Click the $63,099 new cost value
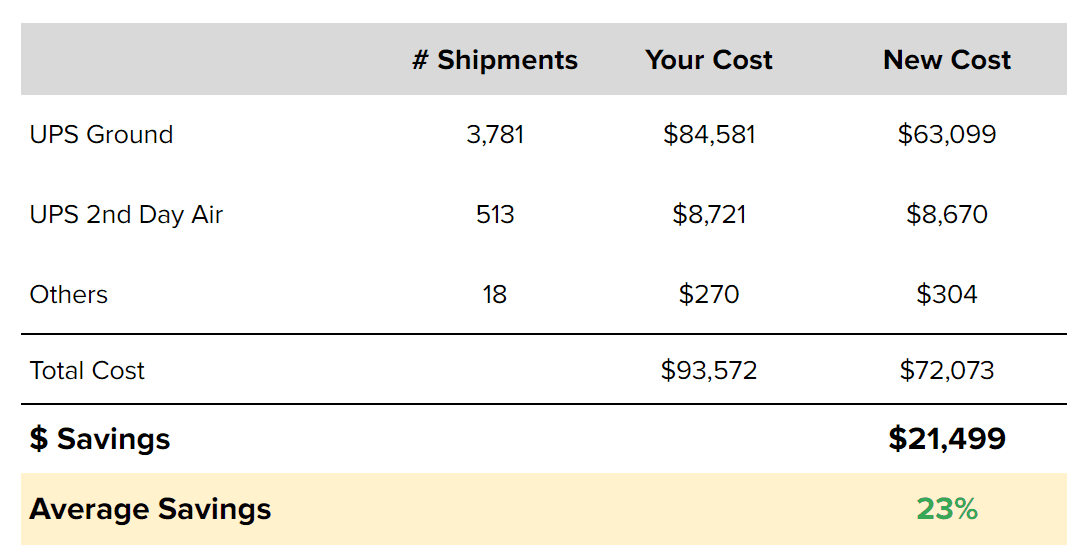The height and width of the screenshot is (560, 1088). click(x=947, y=135)
